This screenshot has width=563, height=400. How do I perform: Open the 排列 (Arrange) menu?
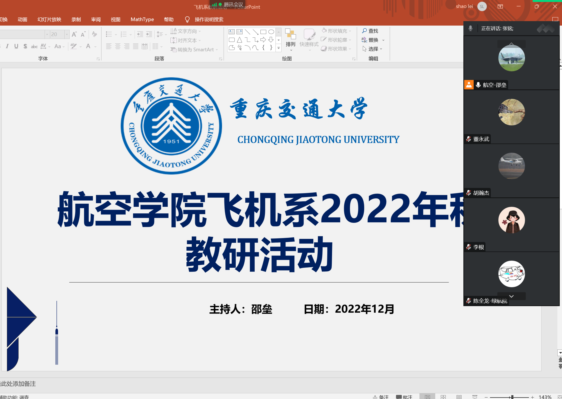click(290, 38)
